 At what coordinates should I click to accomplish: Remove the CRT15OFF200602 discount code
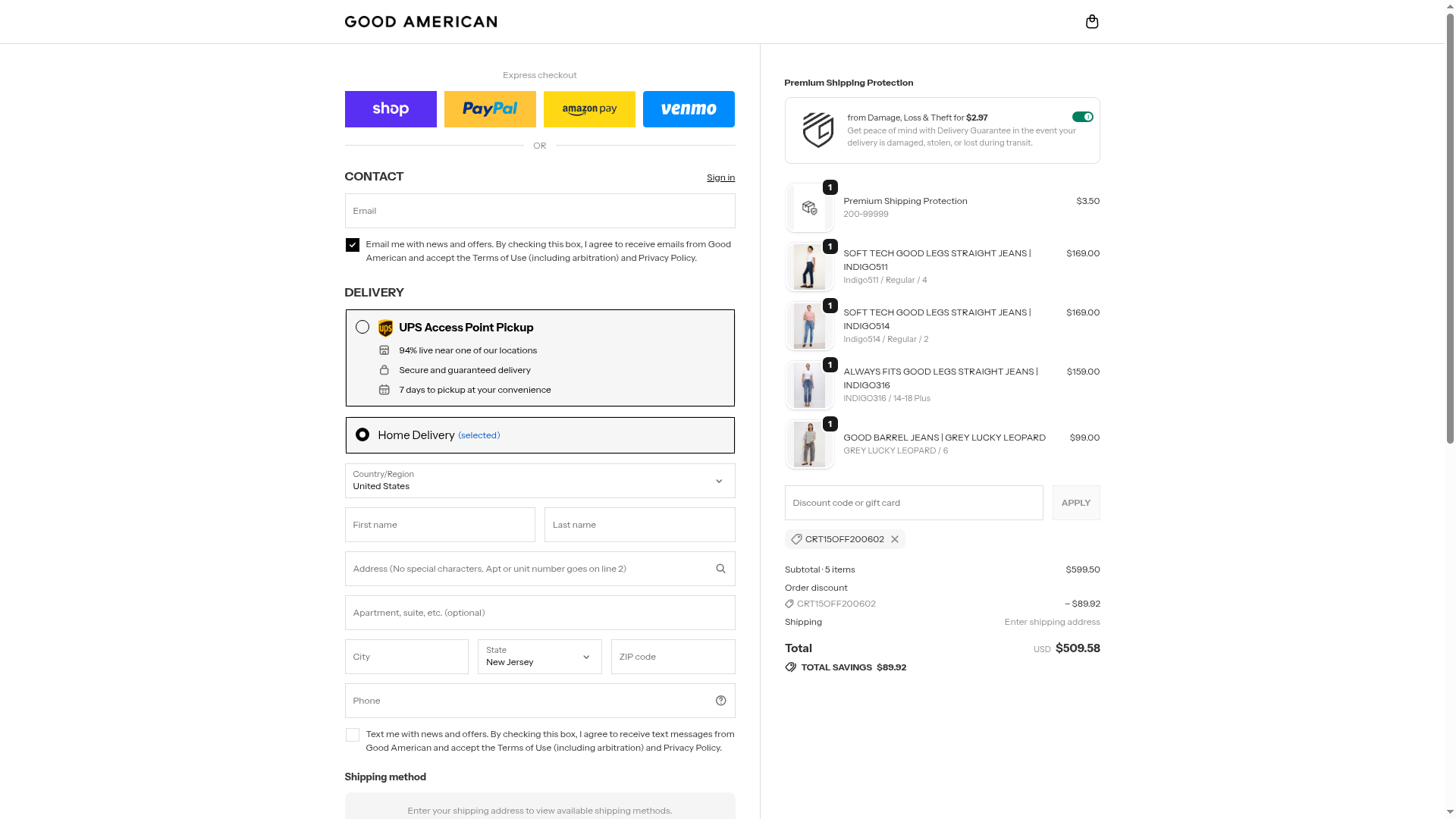click(x=895, y=539)
